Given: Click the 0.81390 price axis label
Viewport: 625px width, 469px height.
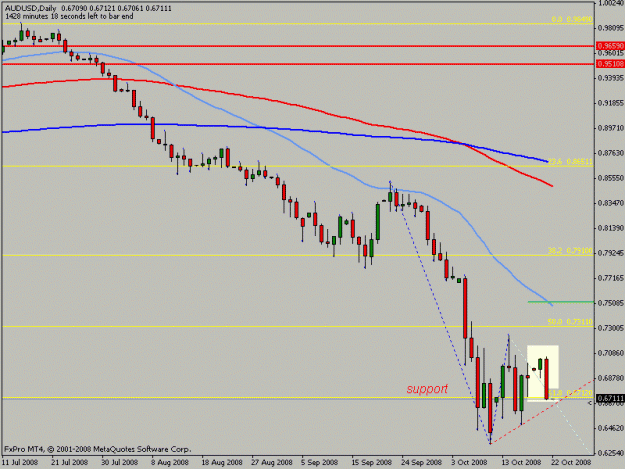Looking at the screenshot, I should tap(611, 228).
